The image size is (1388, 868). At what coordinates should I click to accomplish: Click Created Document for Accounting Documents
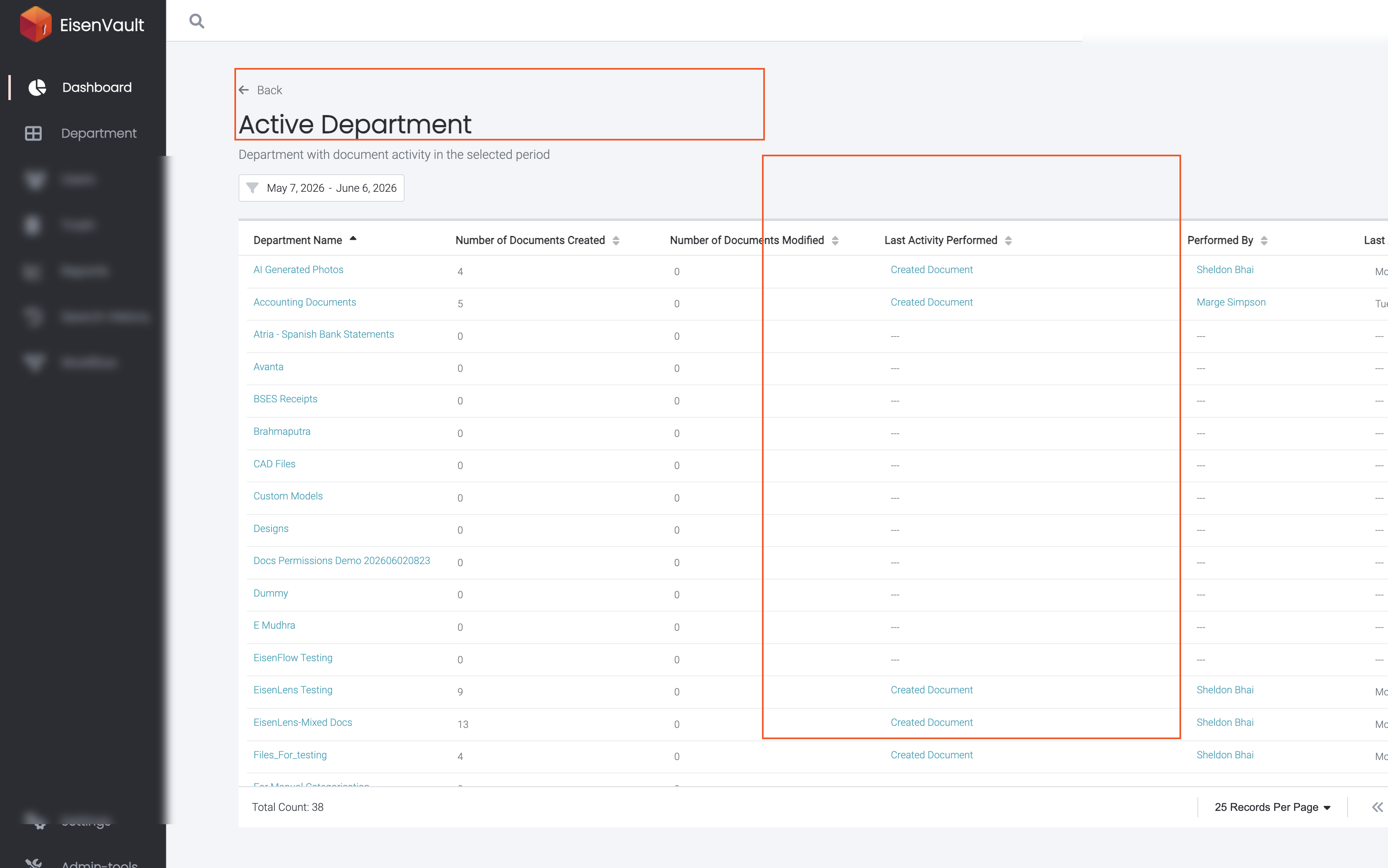931,302
